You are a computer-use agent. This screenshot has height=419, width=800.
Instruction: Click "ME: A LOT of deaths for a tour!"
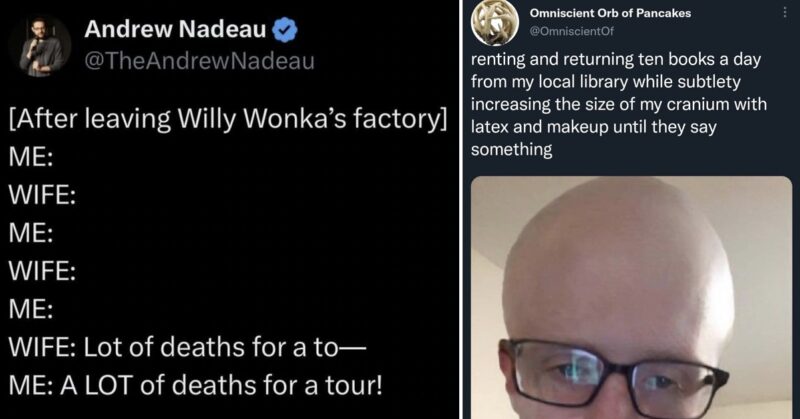click(196, 385)
